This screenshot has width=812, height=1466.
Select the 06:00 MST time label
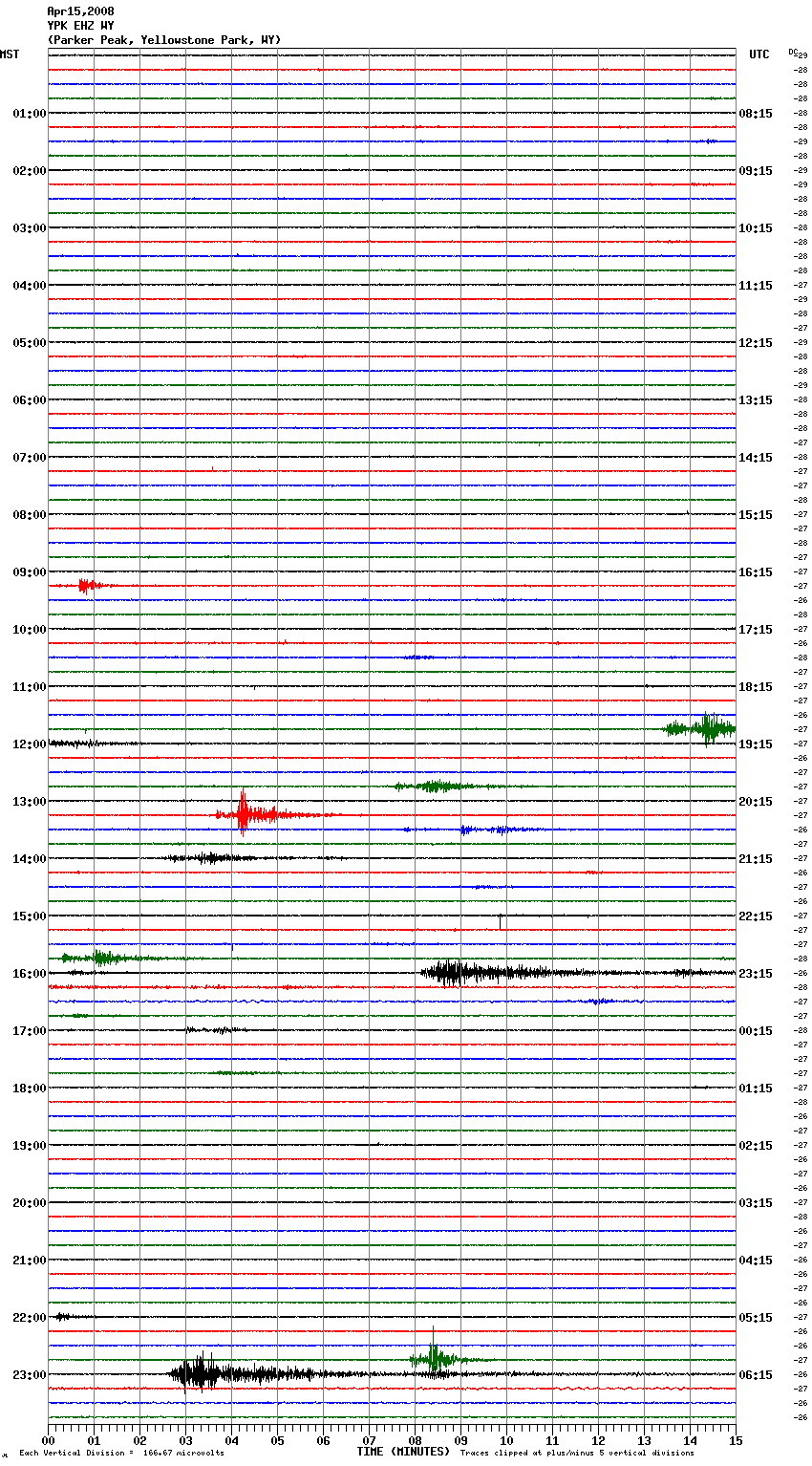tap(30, 400)
